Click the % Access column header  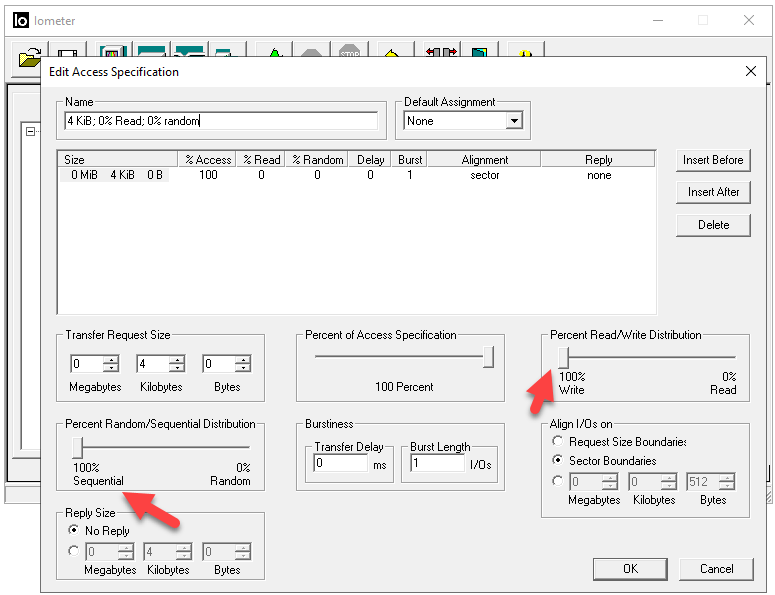pos(208,160)
